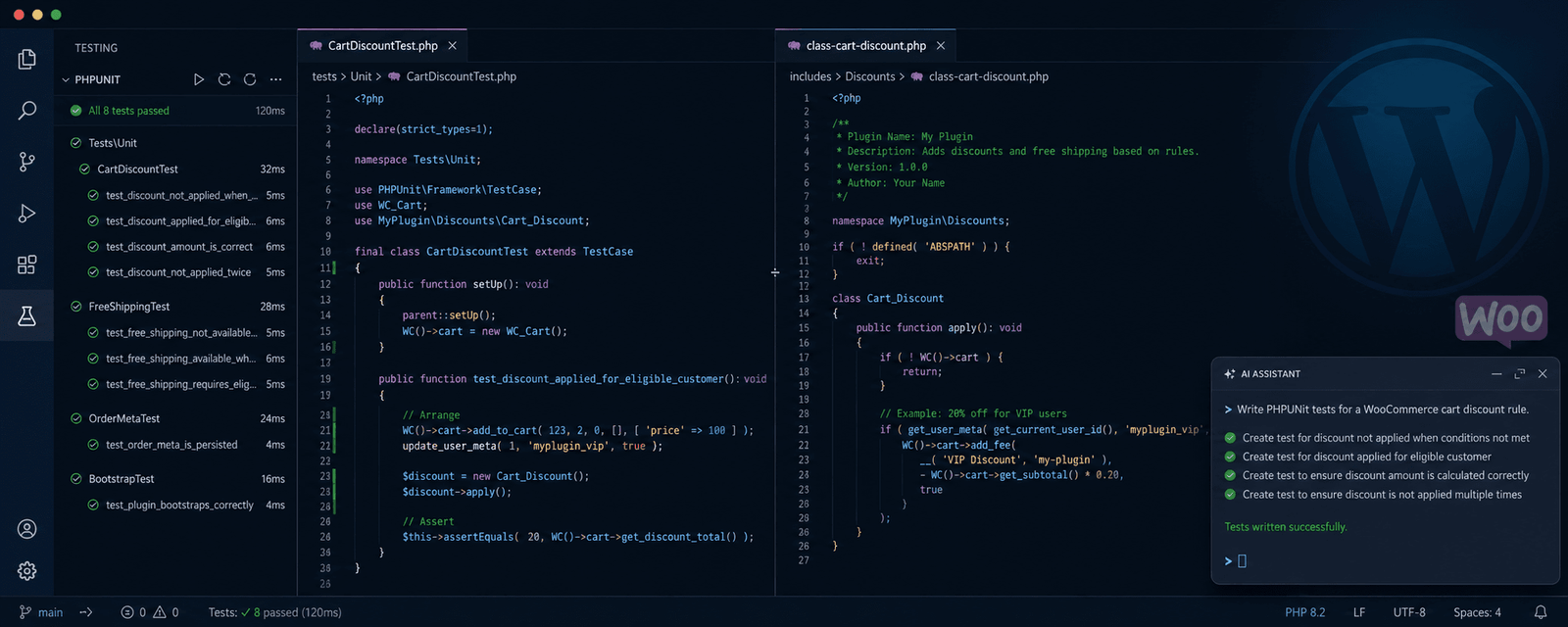Screen dimensions: 1568x627
Task: Select the FreeShippingTest suite row
Action: tap(175, 307)
